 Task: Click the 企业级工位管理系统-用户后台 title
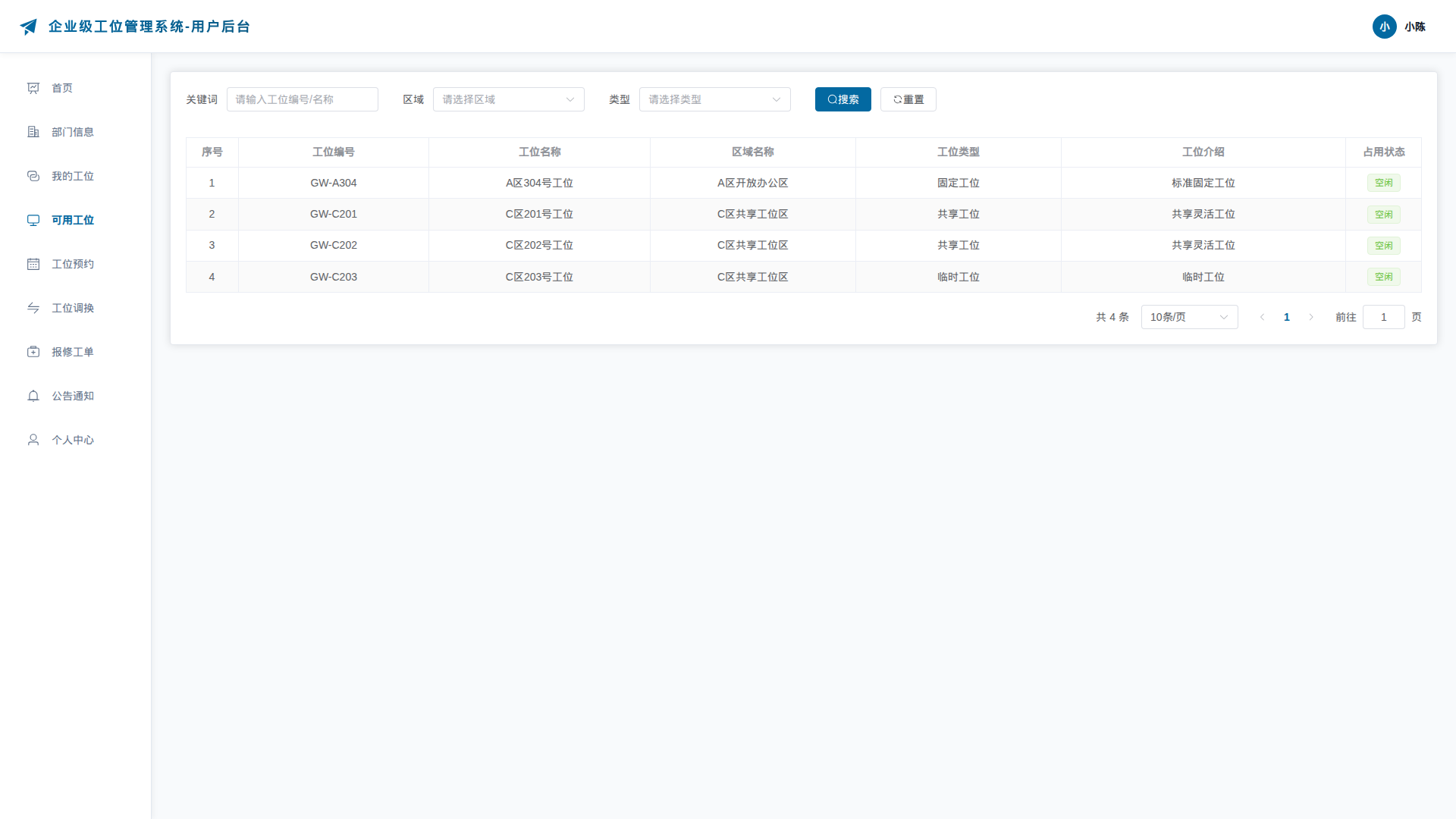[149, 27]
